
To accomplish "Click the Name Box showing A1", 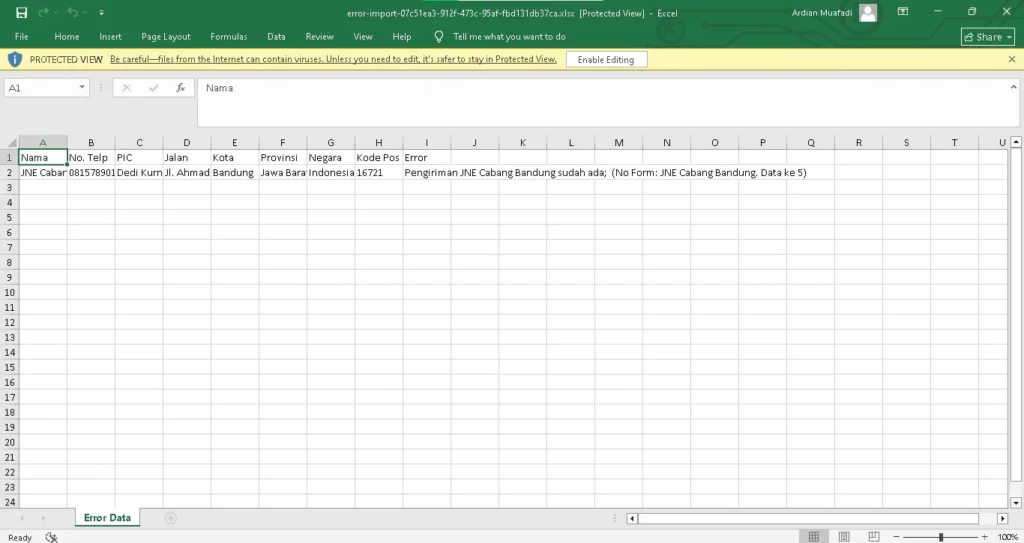I will (x=40, y=88).
